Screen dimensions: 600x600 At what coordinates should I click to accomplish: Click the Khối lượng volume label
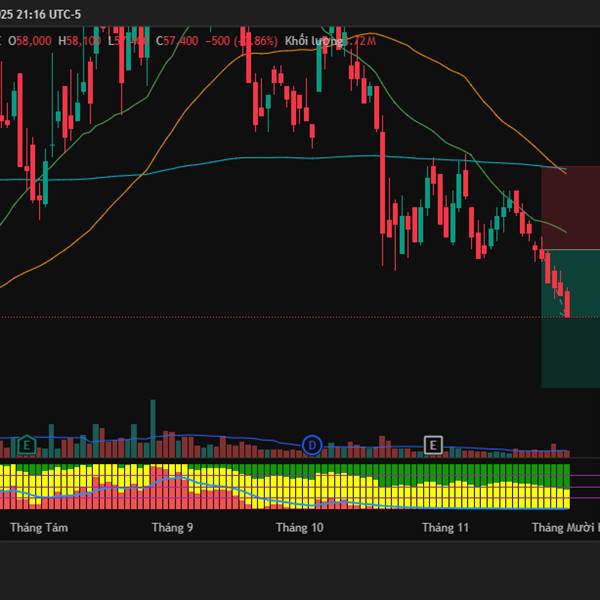(313, 41)
